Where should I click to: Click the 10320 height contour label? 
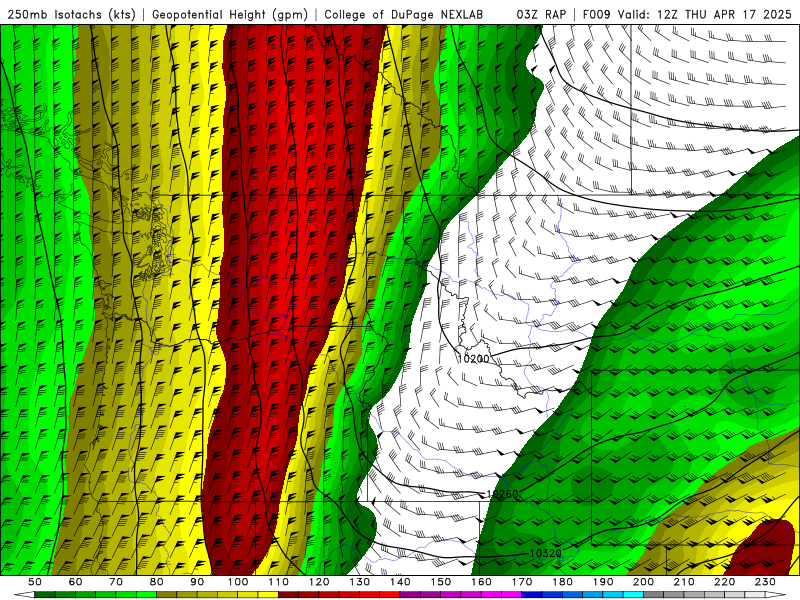(x=545, y=553)
